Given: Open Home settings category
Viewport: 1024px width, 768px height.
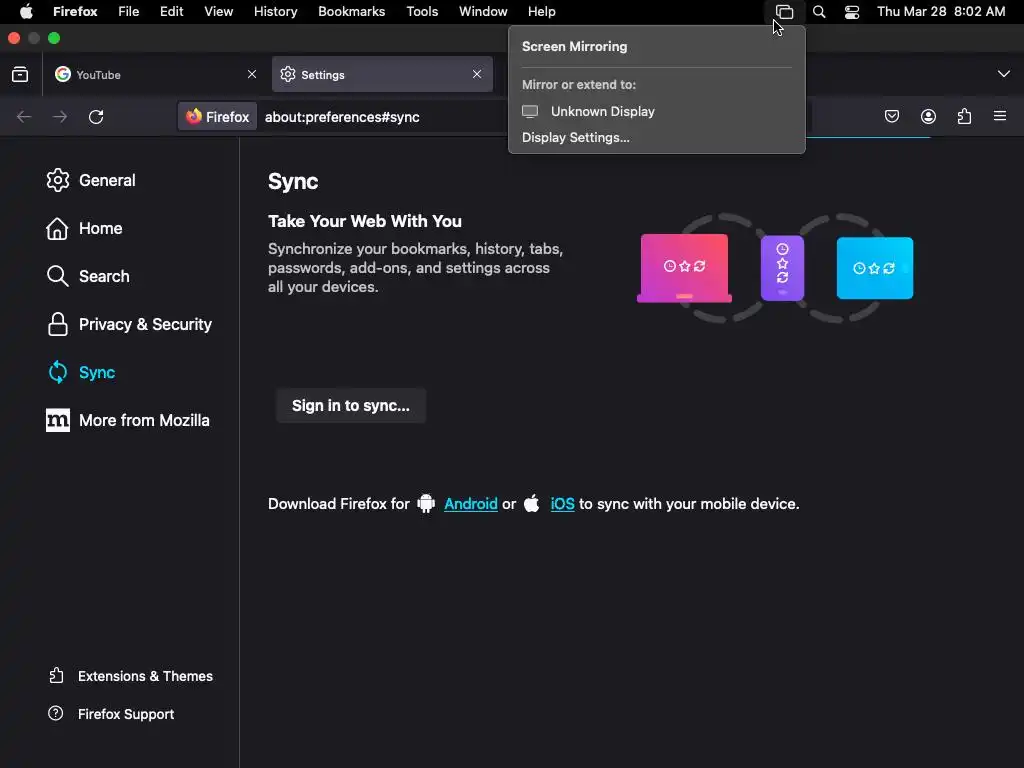Looking at the screenshot, I should pos(84,229).
